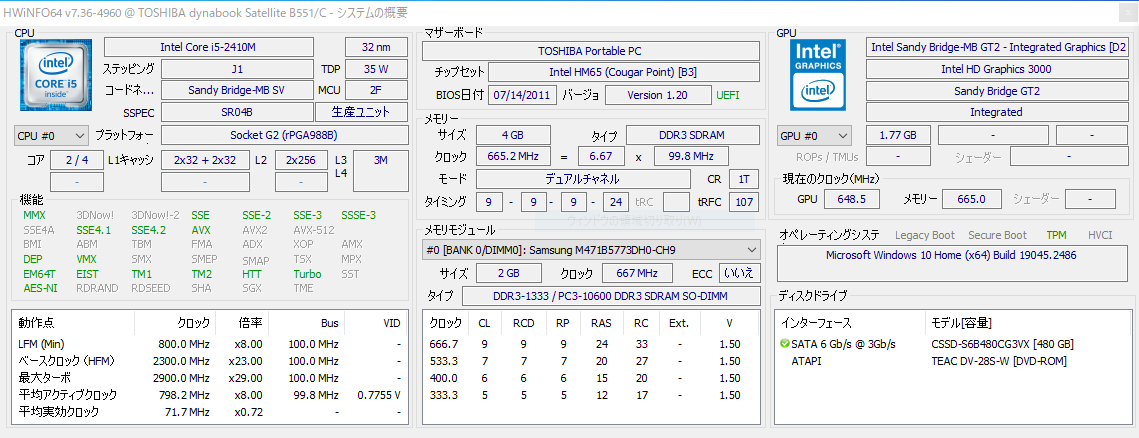1139x438 pixels.
Task: Click the MCU value 2F
Action: pos(376,90)
